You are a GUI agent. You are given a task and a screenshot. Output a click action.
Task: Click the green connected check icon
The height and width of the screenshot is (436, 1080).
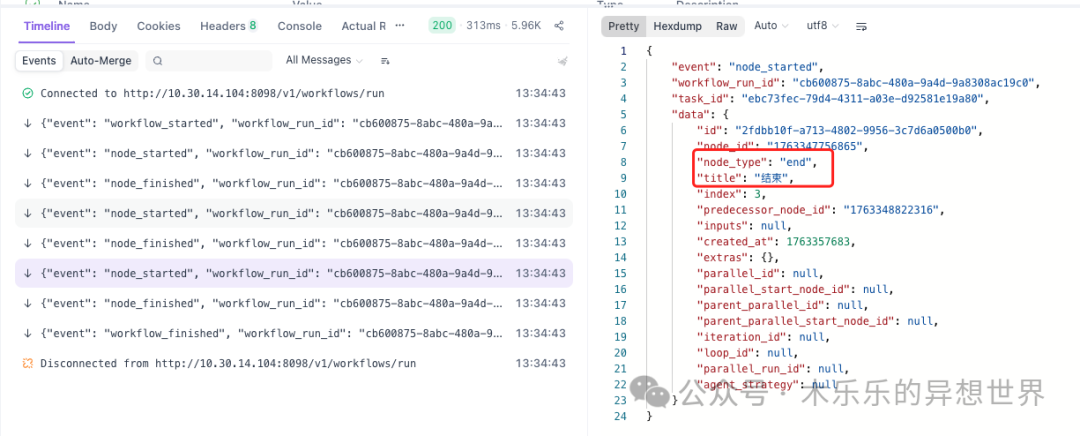(28, 93)
